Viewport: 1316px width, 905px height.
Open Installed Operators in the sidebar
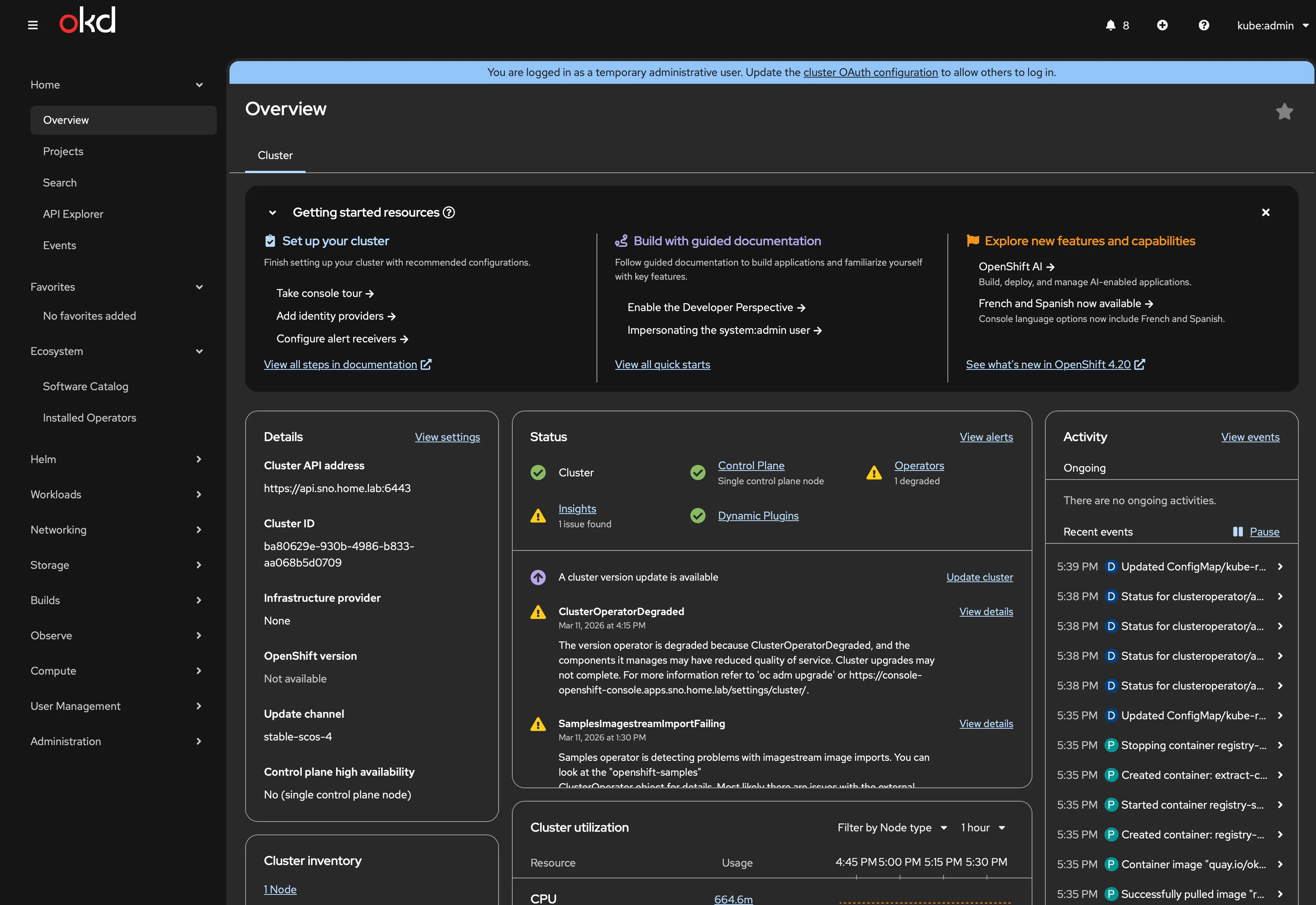pos(123,418)
